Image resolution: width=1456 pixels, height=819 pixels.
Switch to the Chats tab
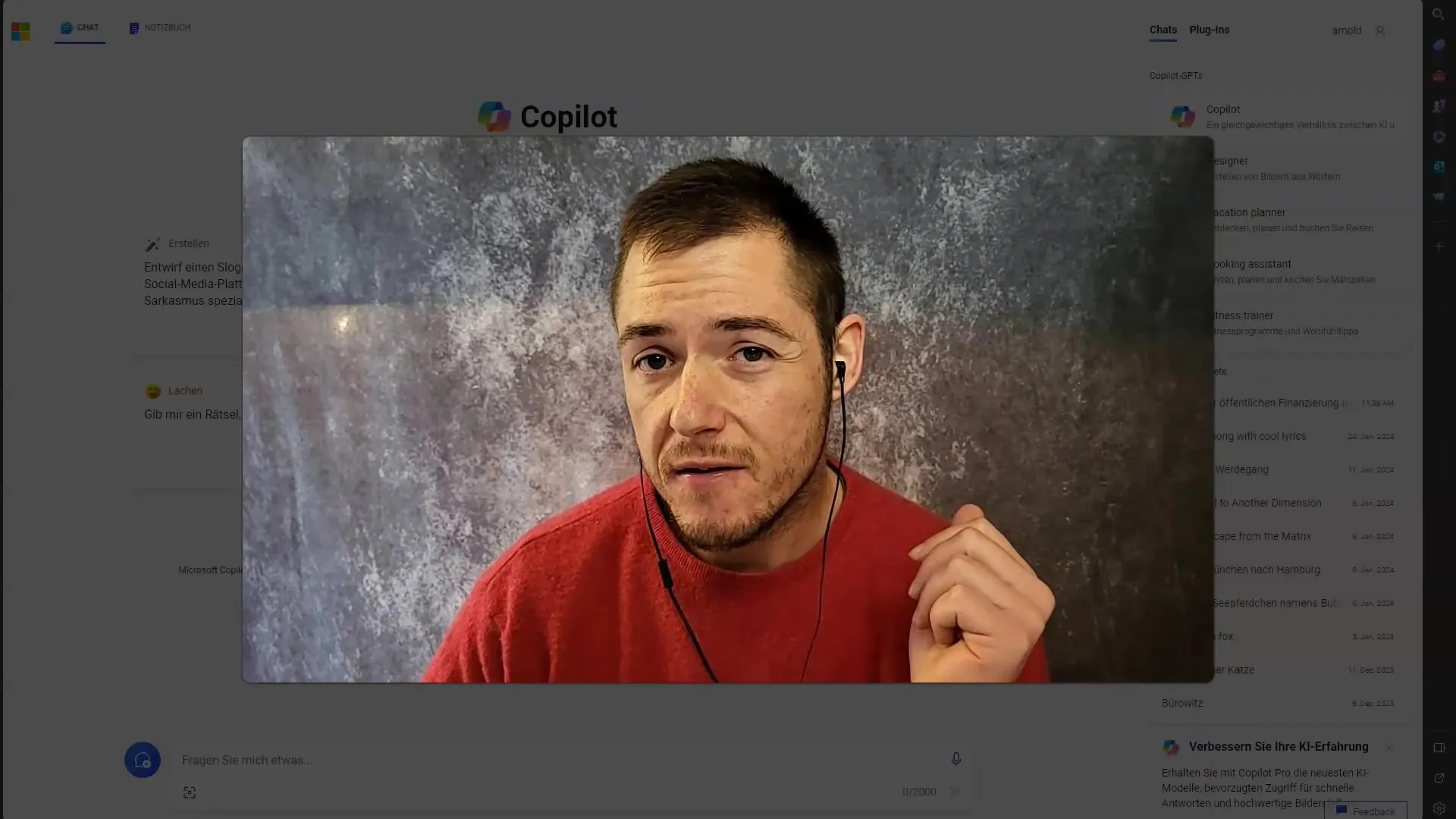(x=1163, y=29)
